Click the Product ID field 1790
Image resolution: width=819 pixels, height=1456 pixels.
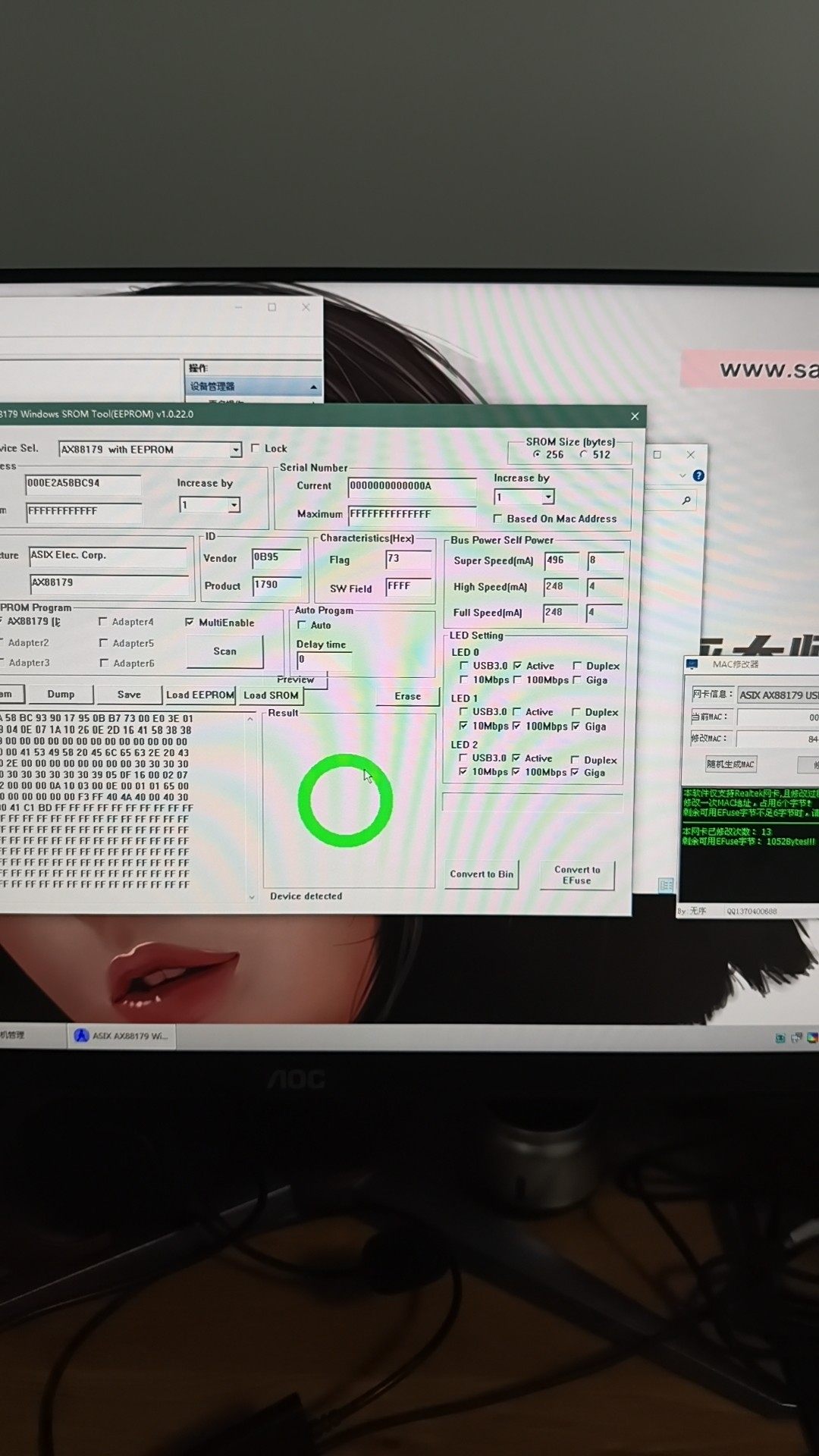click(276, 585)
